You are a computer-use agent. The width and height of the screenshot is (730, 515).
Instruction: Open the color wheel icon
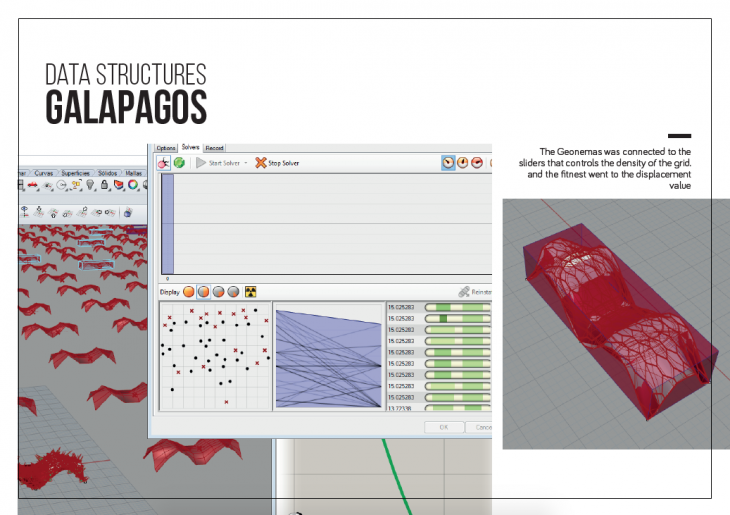(132, 185)
